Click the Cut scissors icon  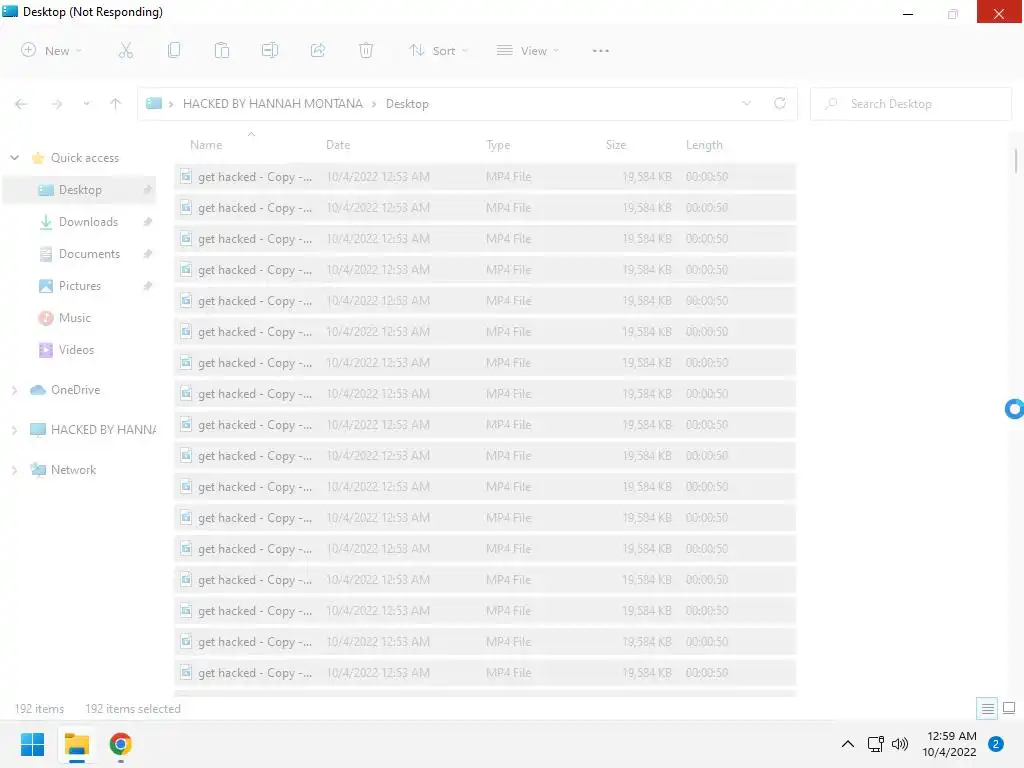[125, 50]
